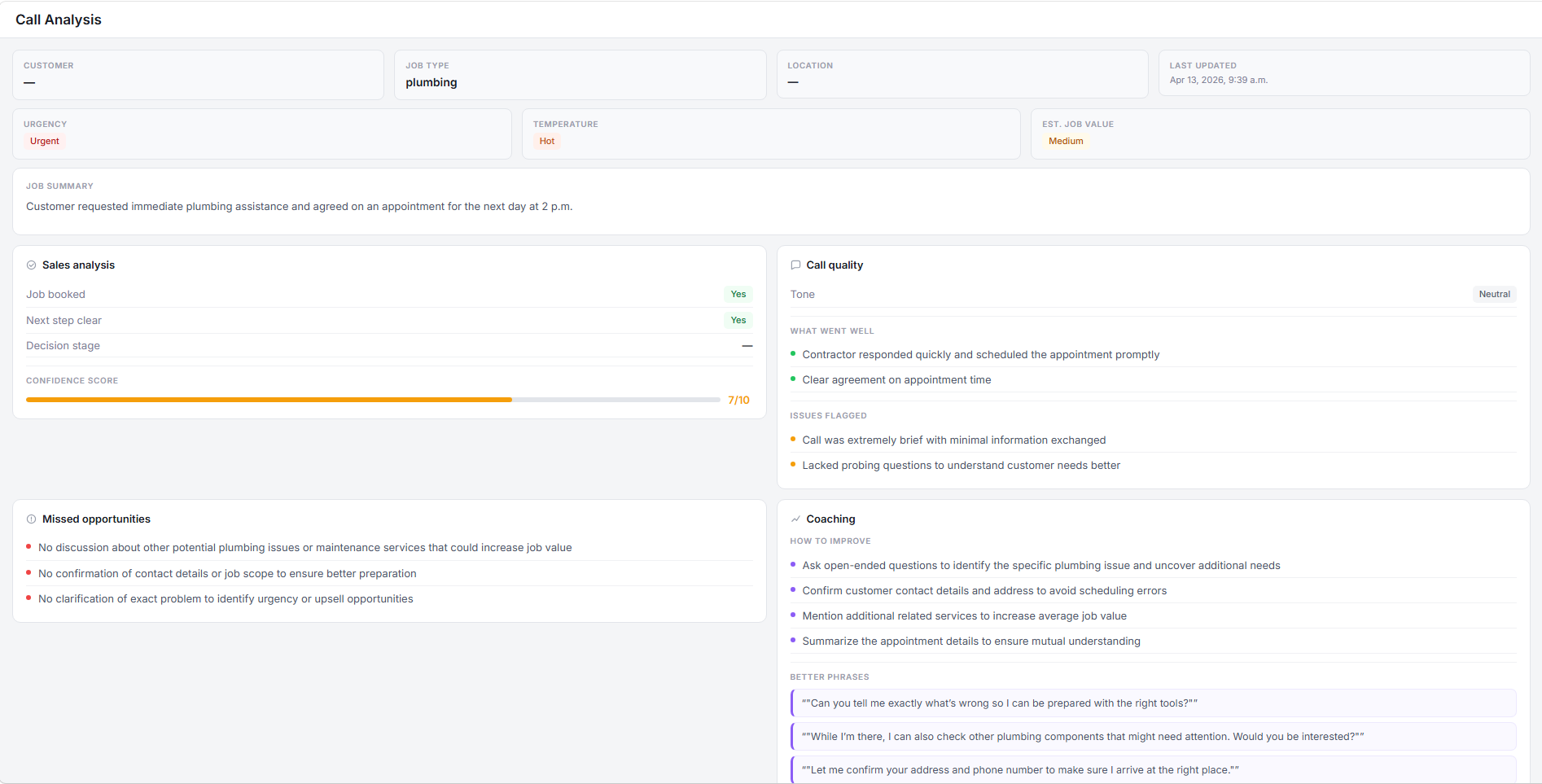
Task: Click the Apr 13, 2026 last updated timestamp
Action: pos(1219,80)
